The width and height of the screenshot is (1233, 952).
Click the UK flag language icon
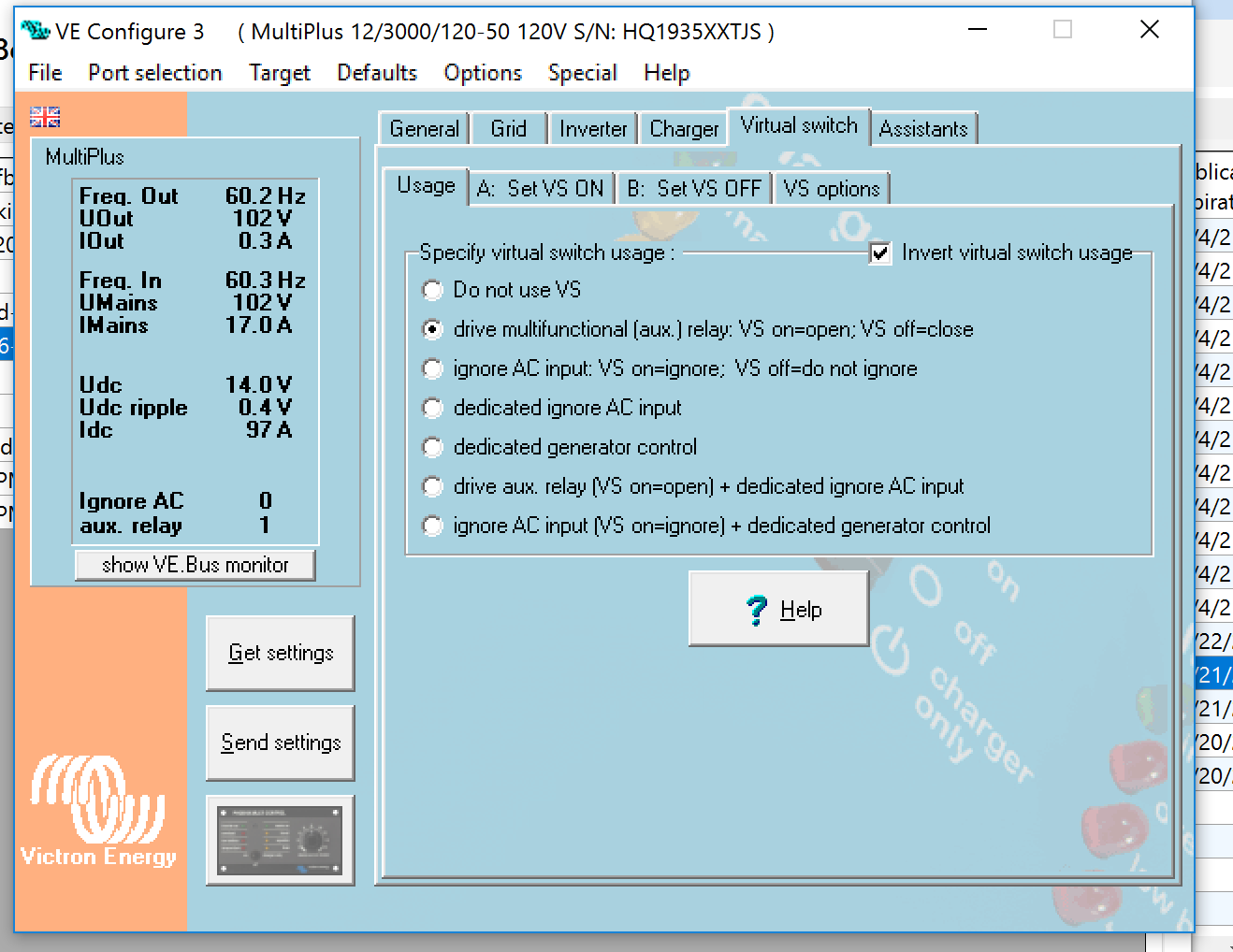coord(44,117)
